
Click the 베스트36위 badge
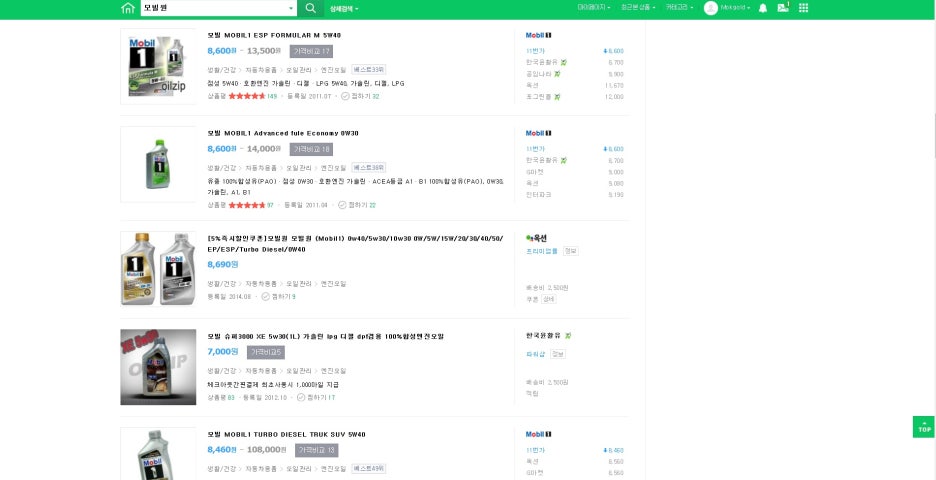click(368, 168)
